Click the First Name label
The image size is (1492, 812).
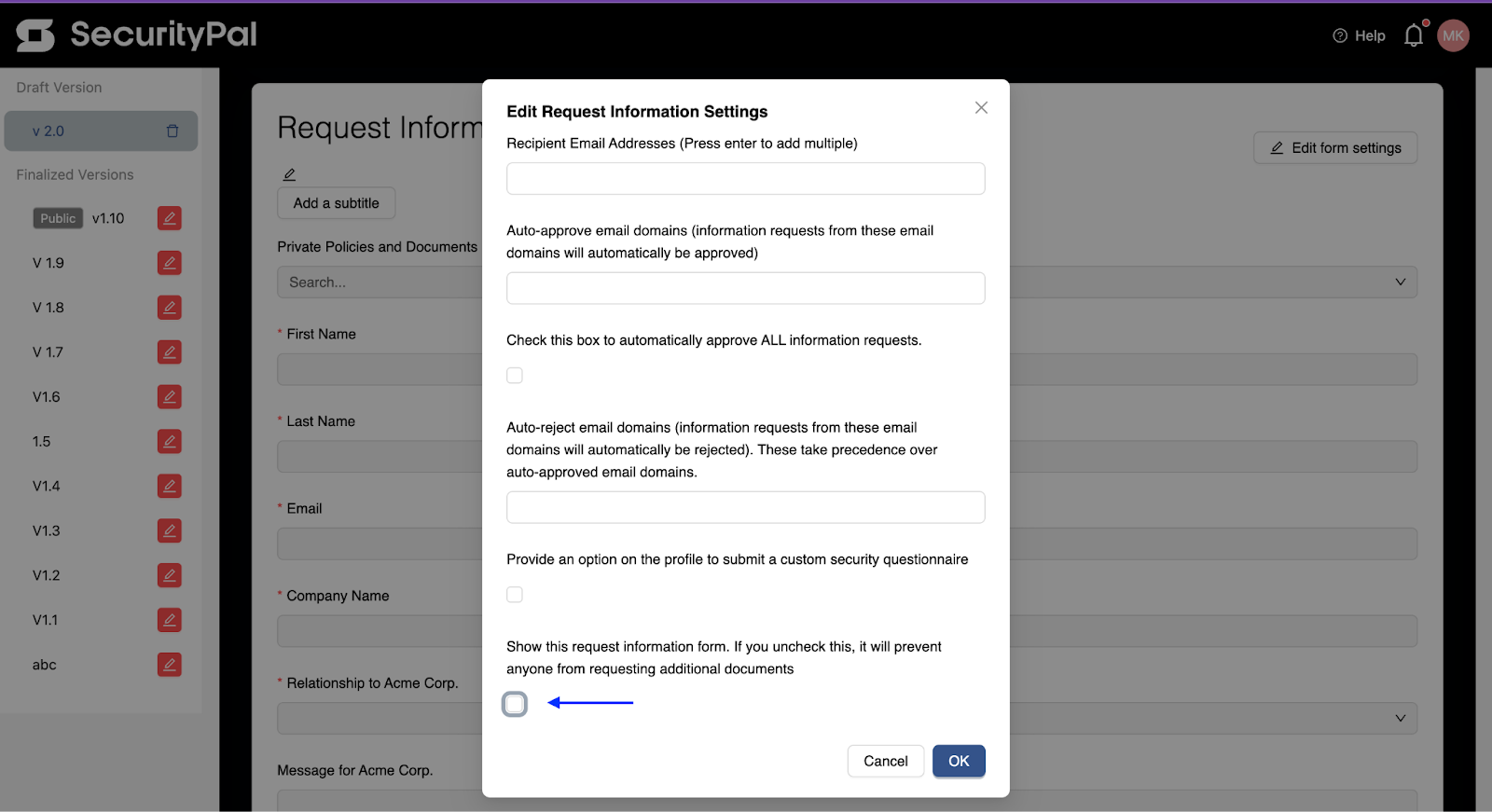[x=321, y=334]
